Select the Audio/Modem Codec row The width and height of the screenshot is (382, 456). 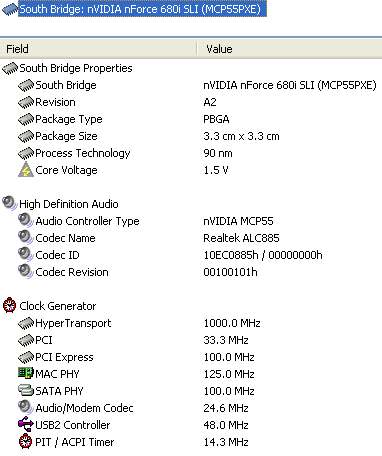tap(191, 408)
